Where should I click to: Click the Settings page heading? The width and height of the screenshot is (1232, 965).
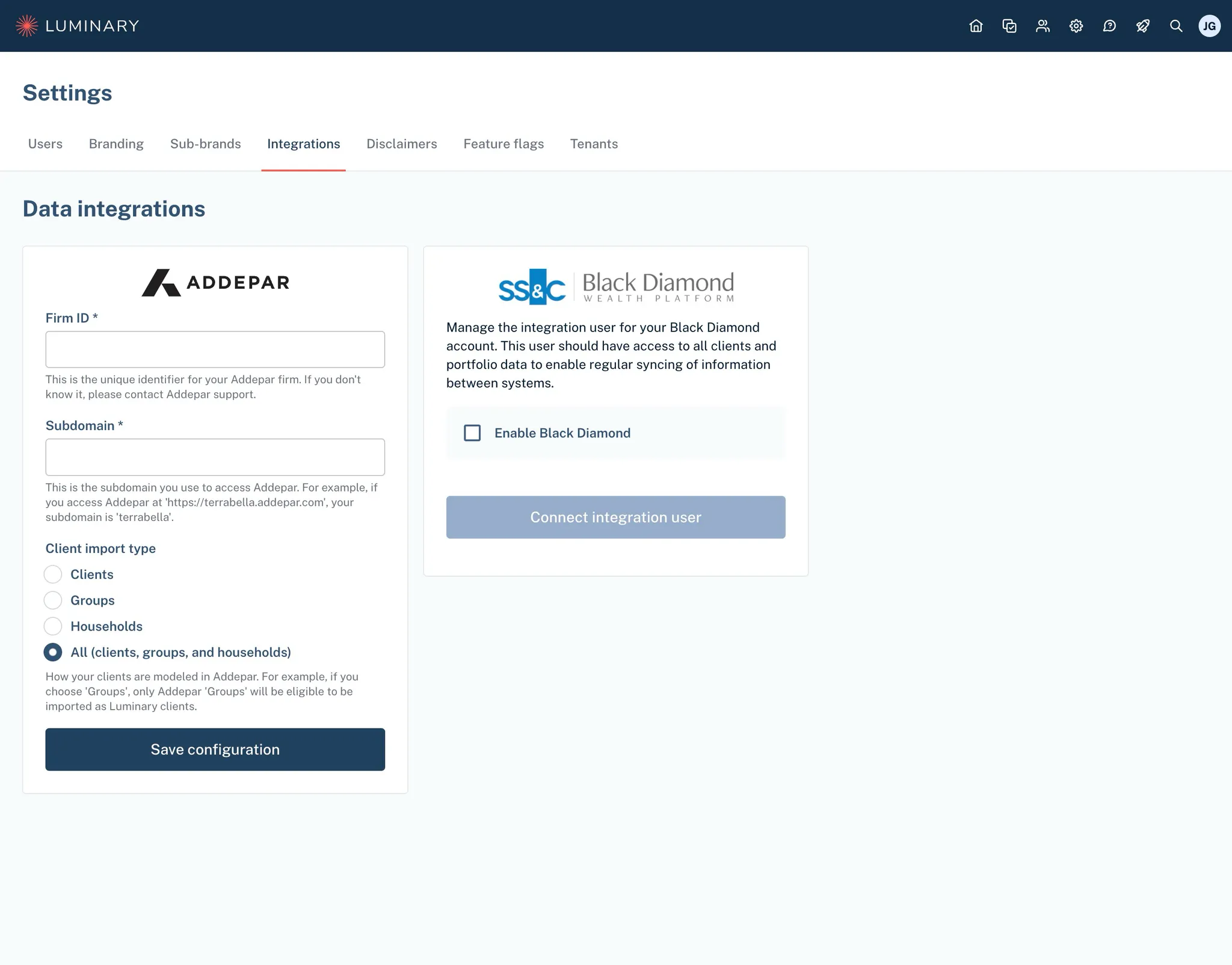point(67,93)
